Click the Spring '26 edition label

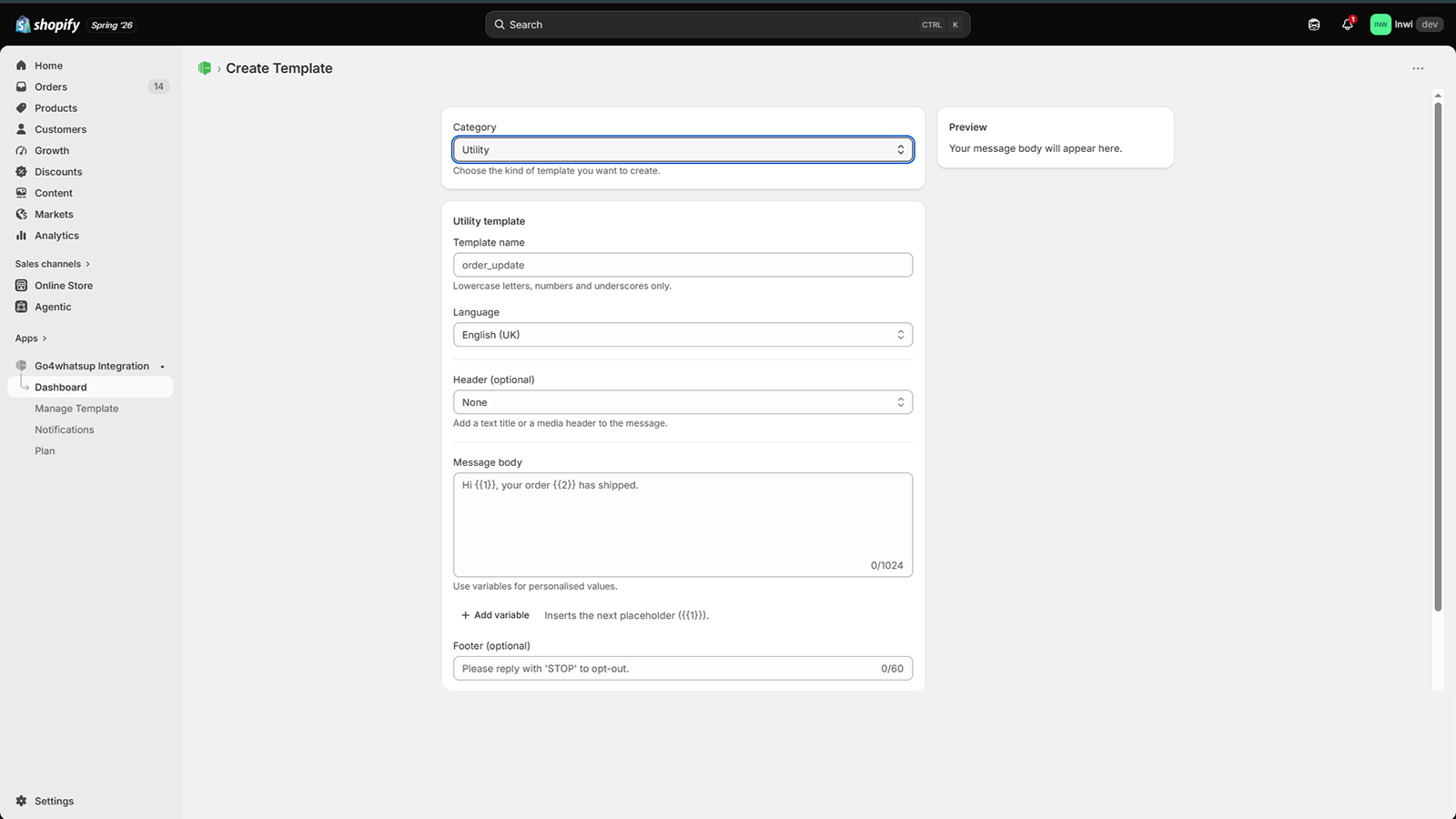click(112, 25)
